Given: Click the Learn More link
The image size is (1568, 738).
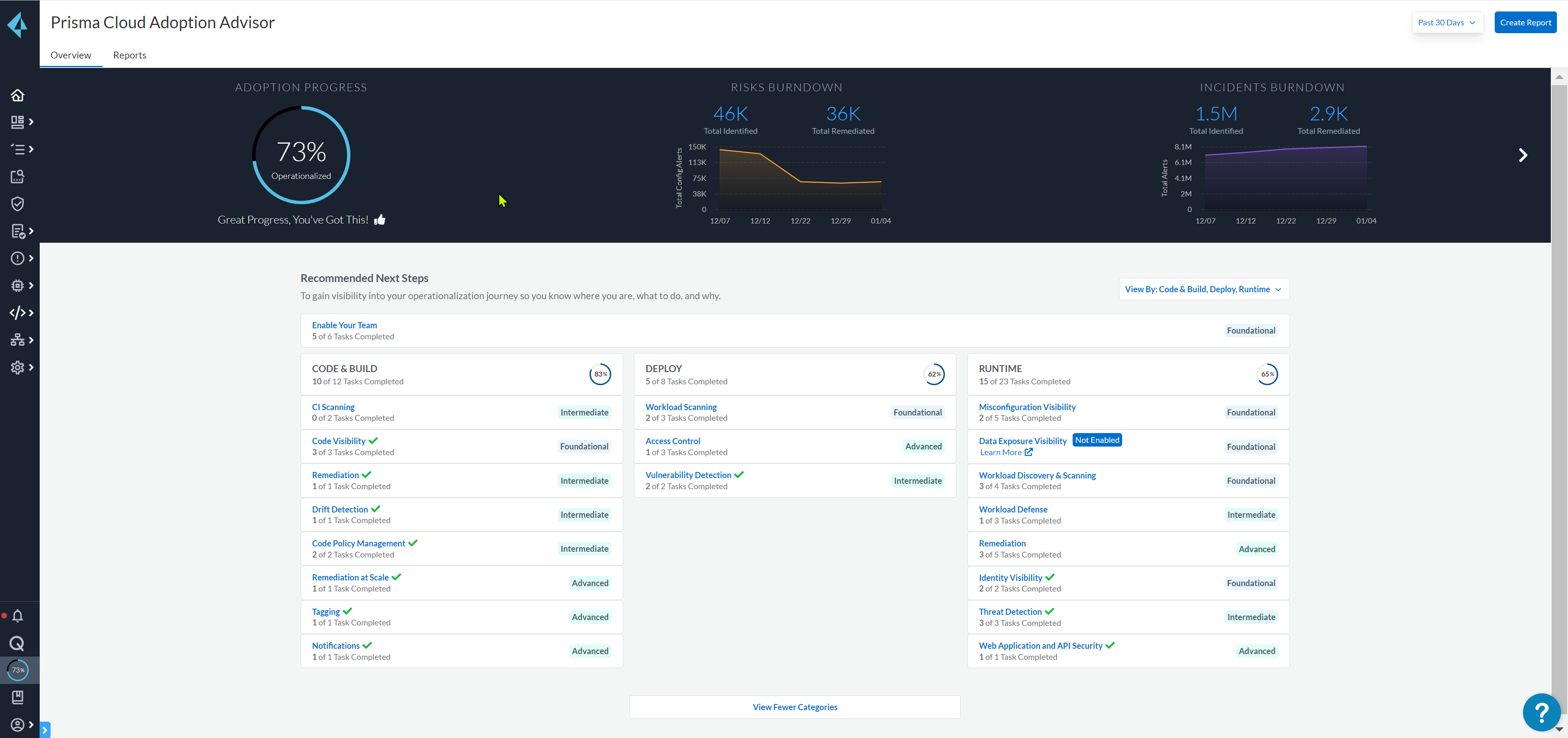Looking at the screenshot, I should coord(1001,452).
